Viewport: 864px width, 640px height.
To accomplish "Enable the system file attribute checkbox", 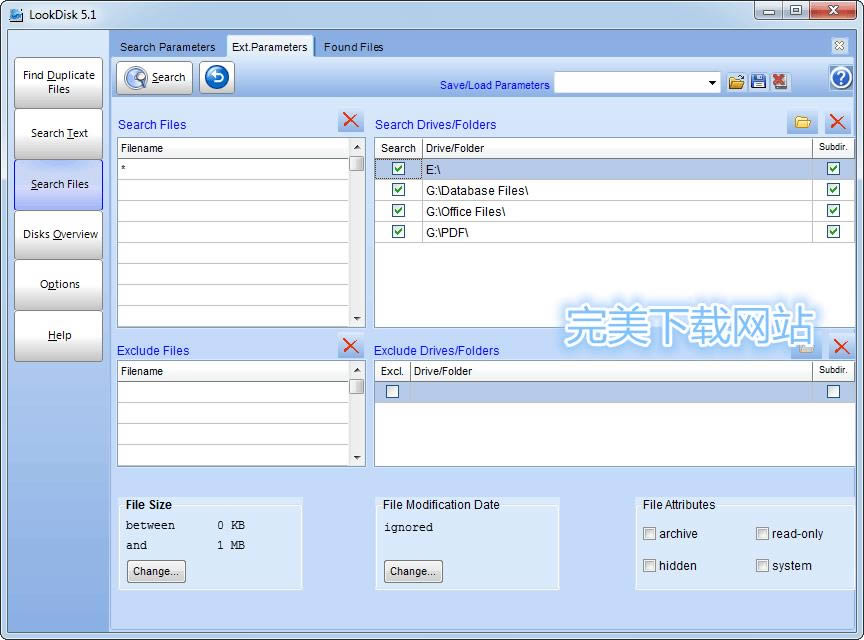I will tap(762, 566).
